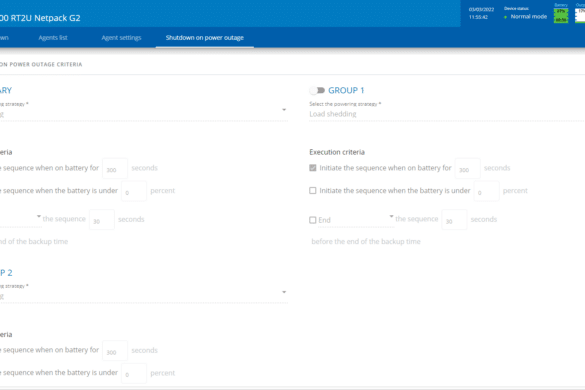Screen dimensions: 585x390
Task: Check the Group 1 End sequence checkbox
Action: click(x=313, y=220)
